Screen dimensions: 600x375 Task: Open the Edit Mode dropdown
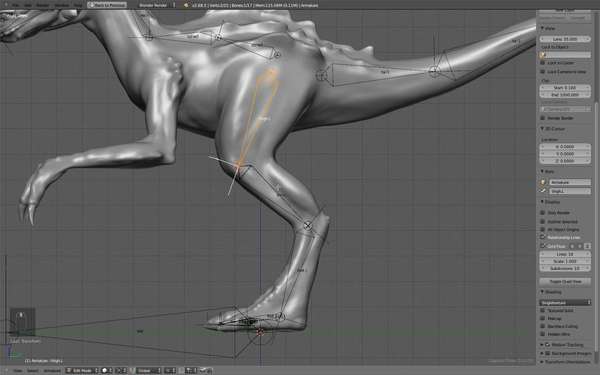(82, 370)
